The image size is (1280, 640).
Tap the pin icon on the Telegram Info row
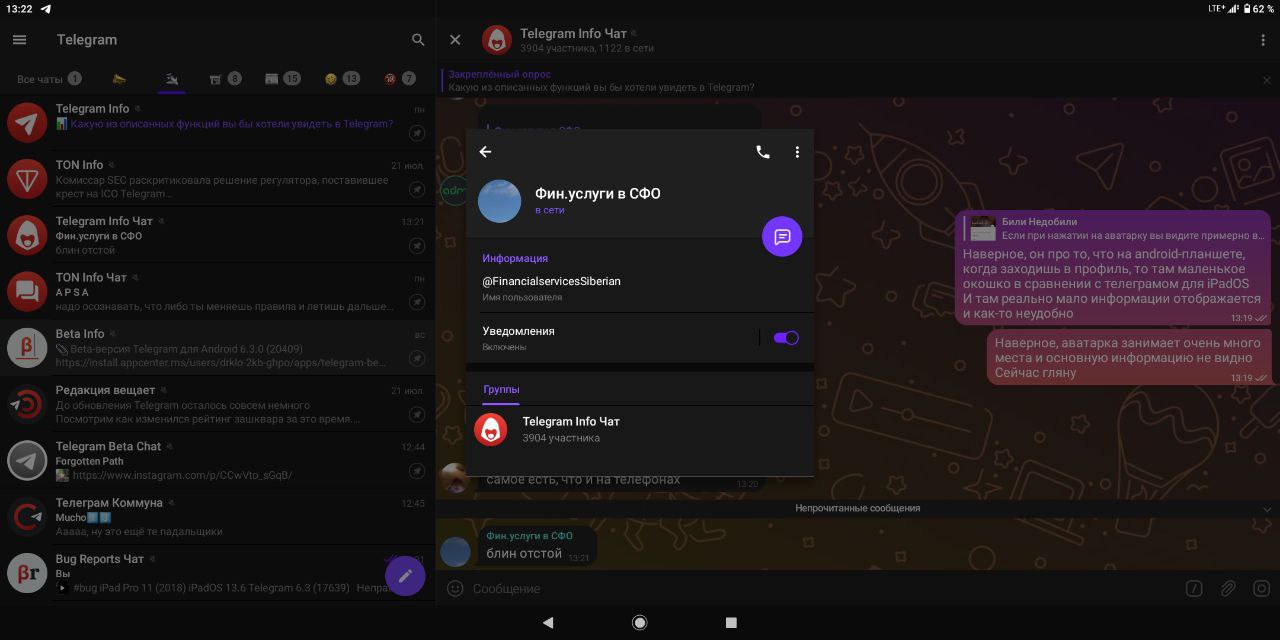(x=417, y=133)
